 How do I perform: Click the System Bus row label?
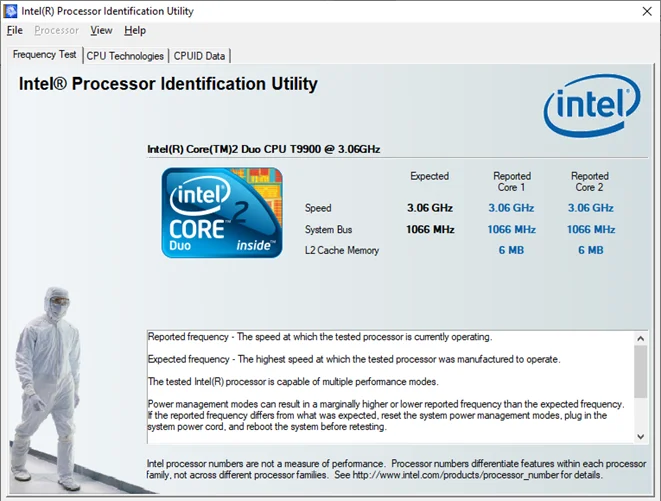(328, 229)
